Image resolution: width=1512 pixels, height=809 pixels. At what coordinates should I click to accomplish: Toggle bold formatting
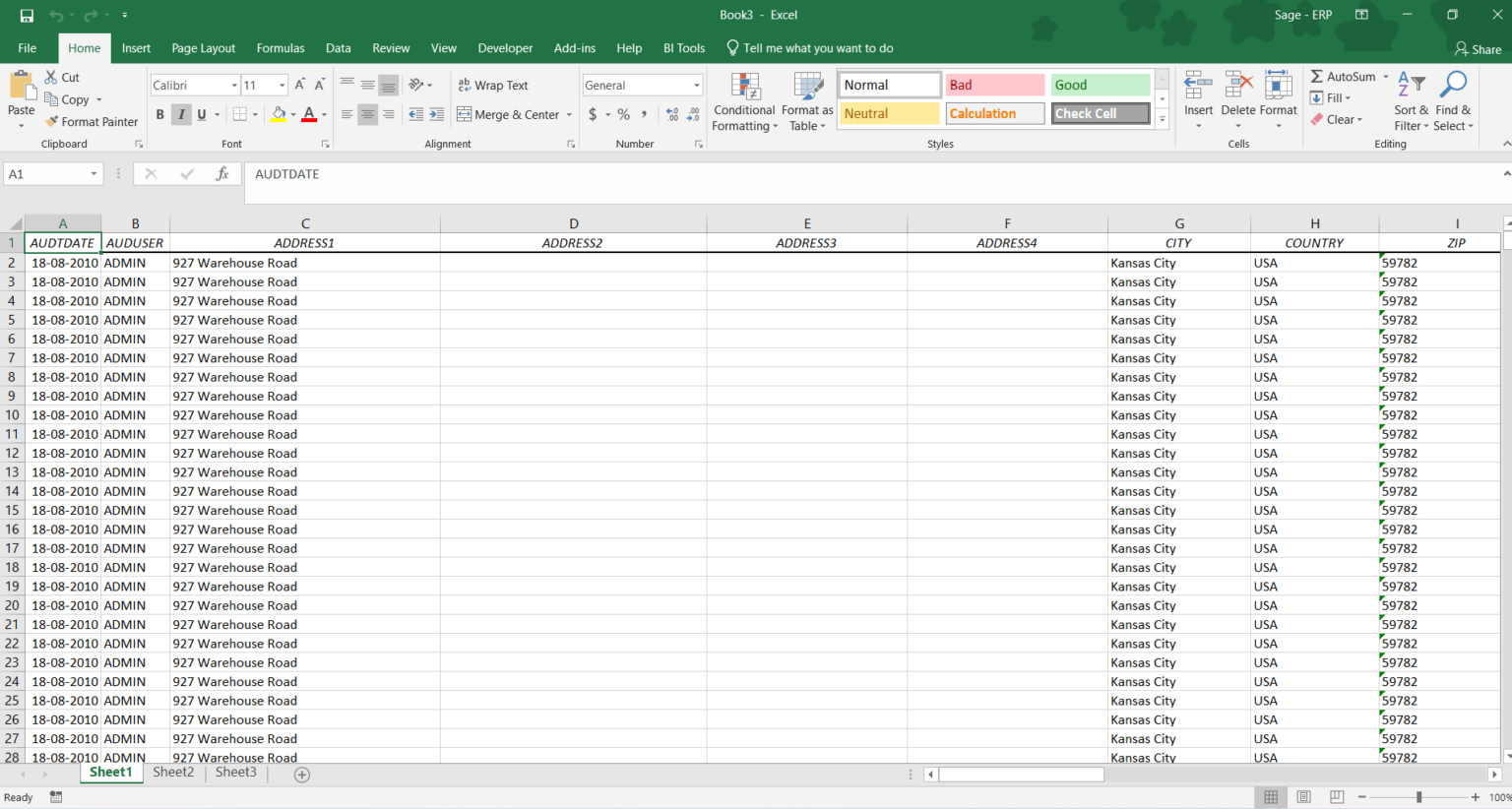tap(159, 114)
